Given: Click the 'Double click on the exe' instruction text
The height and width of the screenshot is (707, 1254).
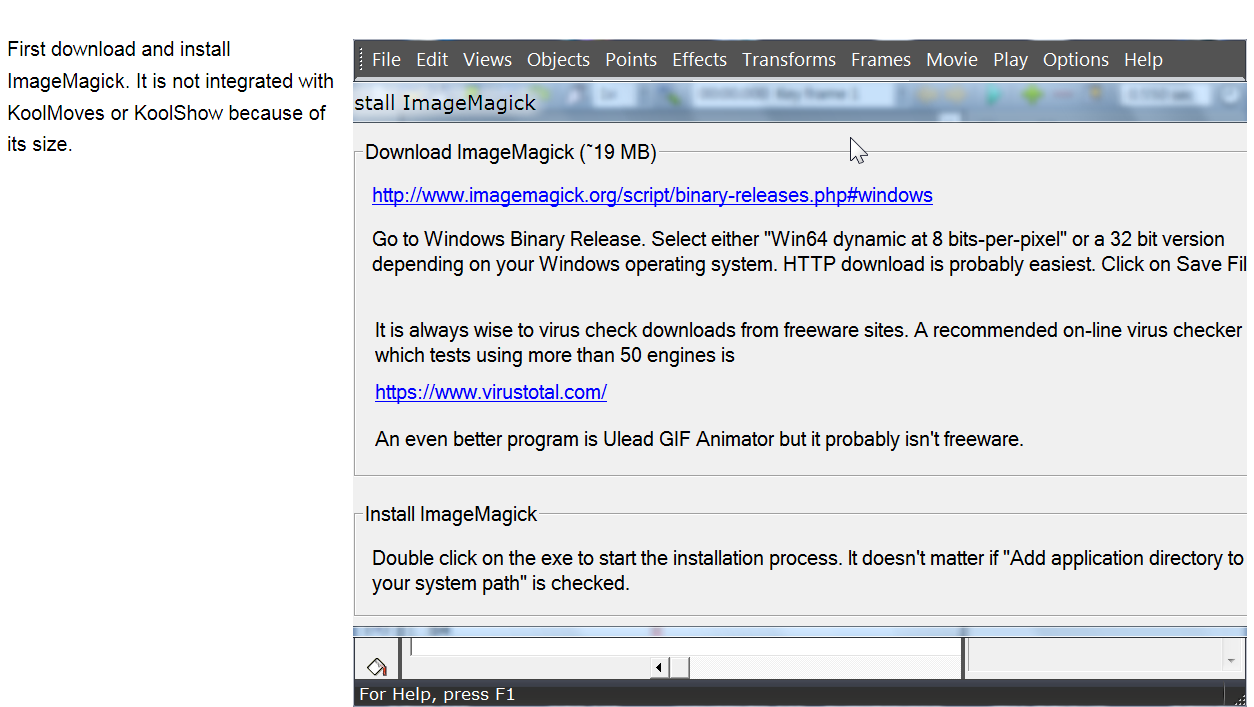Looking at the screenshot, I should click(x=809, y=571).
